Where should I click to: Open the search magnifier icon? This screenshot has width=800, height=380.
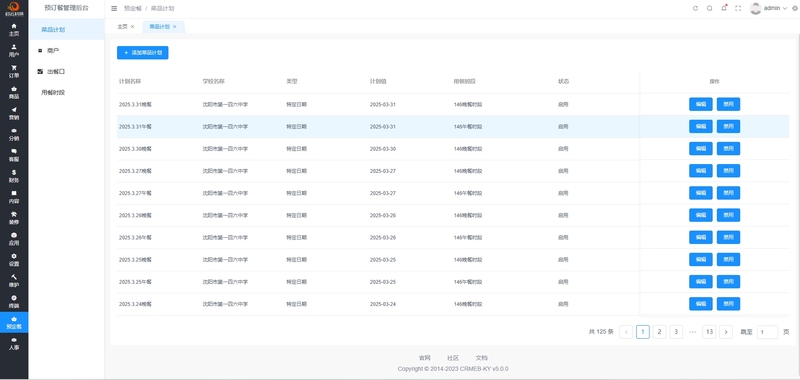click(709, 8)
